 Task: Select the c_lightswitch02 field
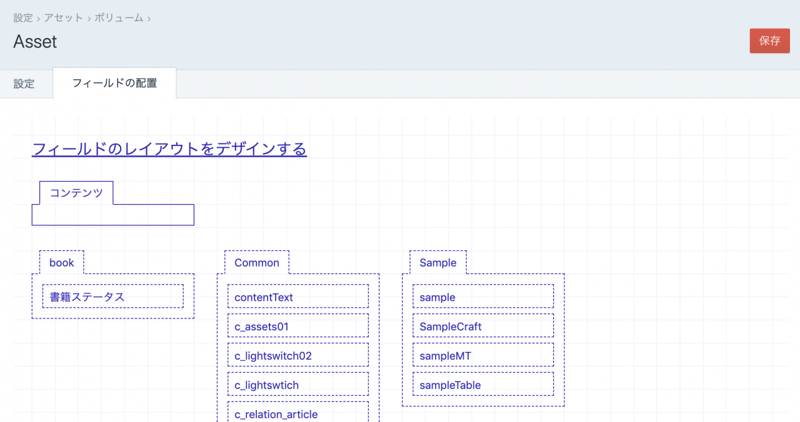(x=298, y=355)
